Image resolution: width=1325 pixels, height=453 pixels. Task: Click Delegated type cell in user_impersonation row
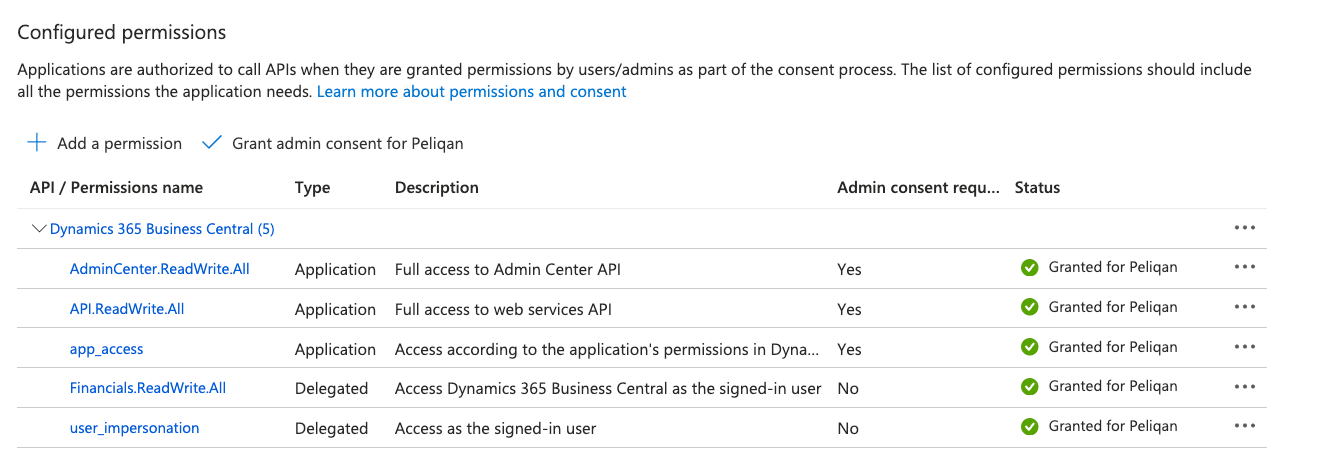(331, 428)
